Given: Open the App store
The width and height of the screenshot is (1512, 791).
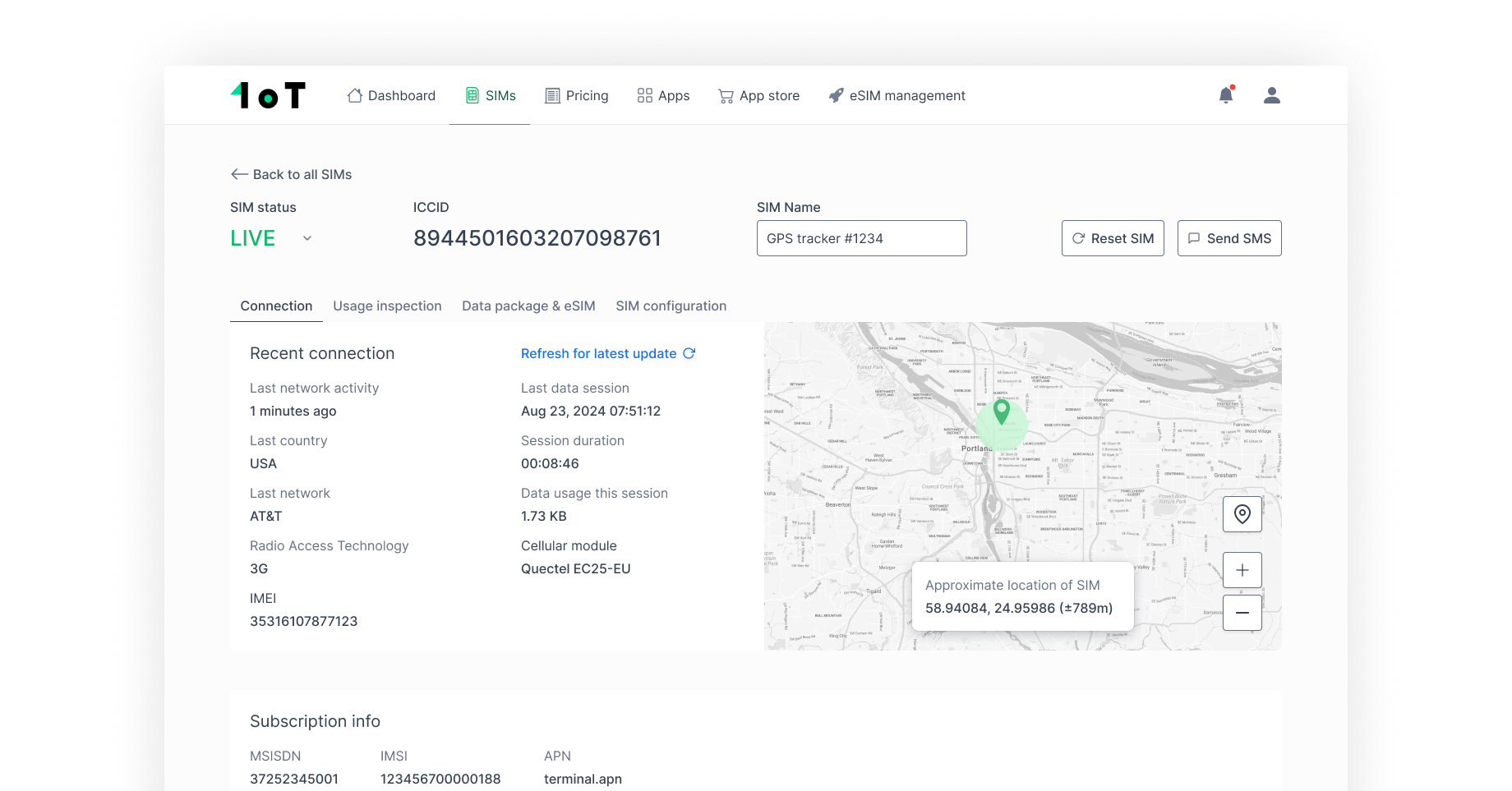Looking at the screenshot, I should (759, 95).
